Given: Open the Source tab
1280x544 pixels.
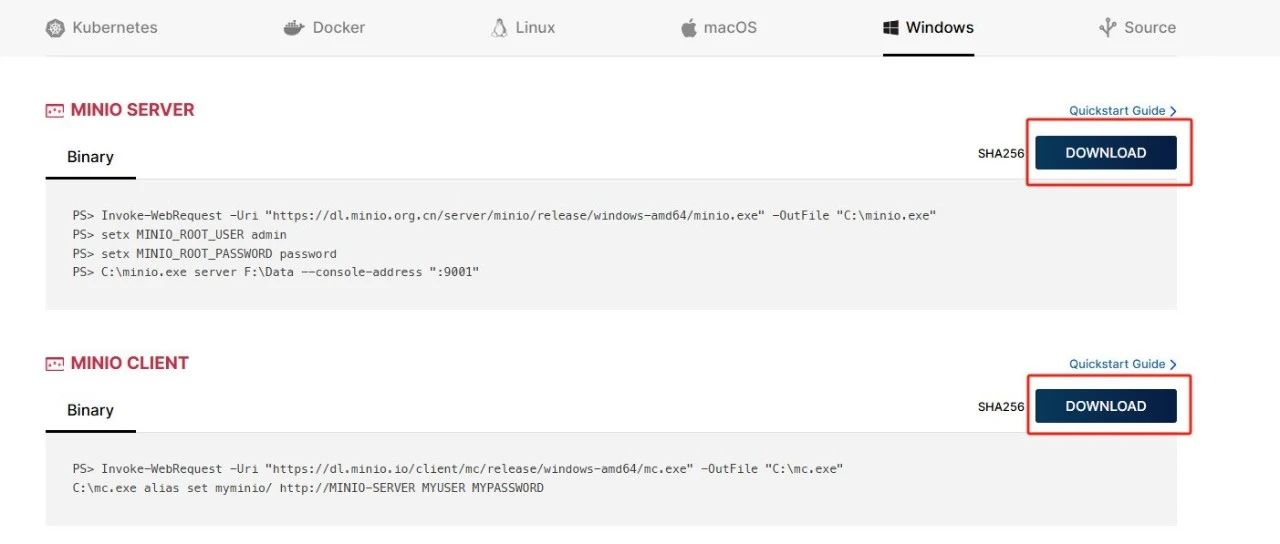Looking at the screenshot, I should (x=1149, y=28).
